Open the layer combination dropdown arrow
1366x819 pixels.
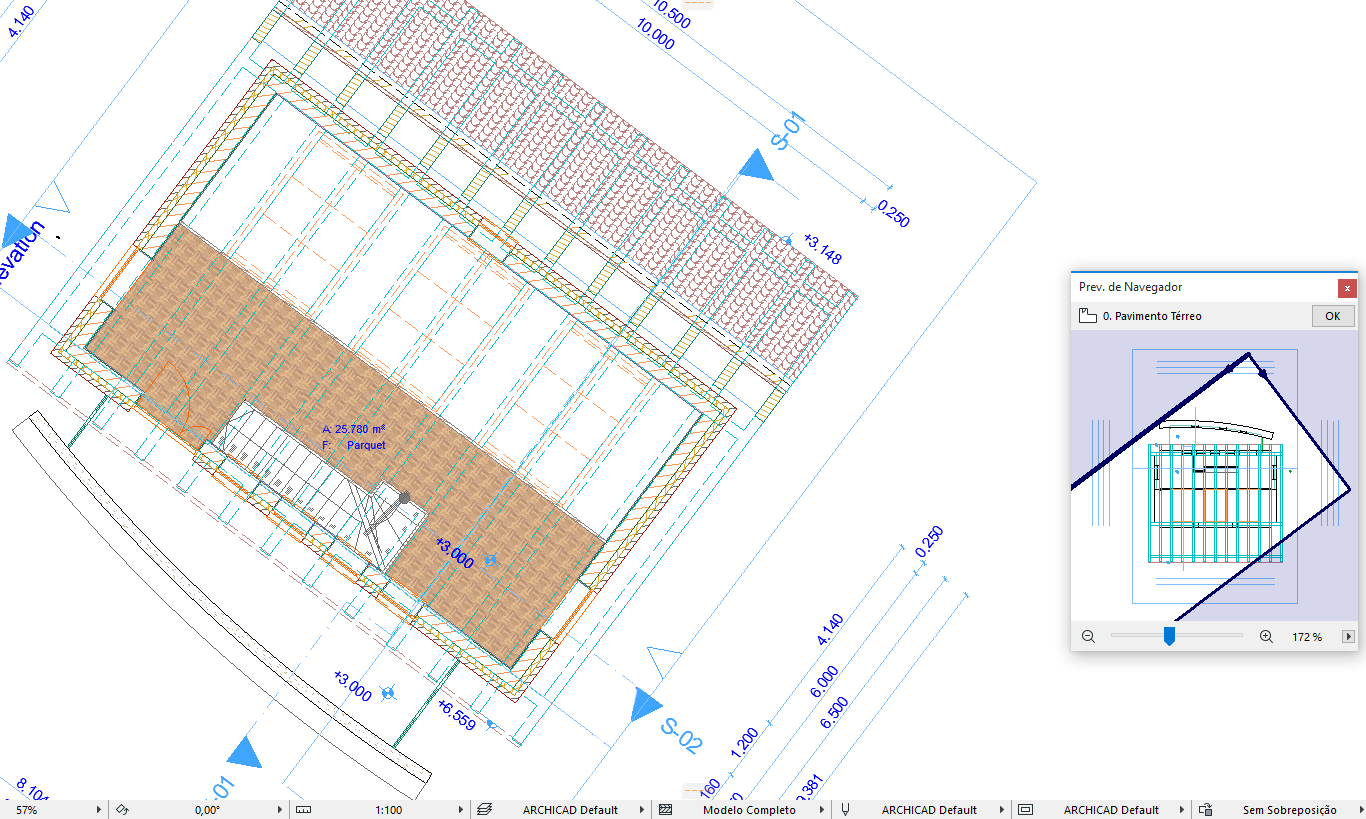tap(641, 810)
